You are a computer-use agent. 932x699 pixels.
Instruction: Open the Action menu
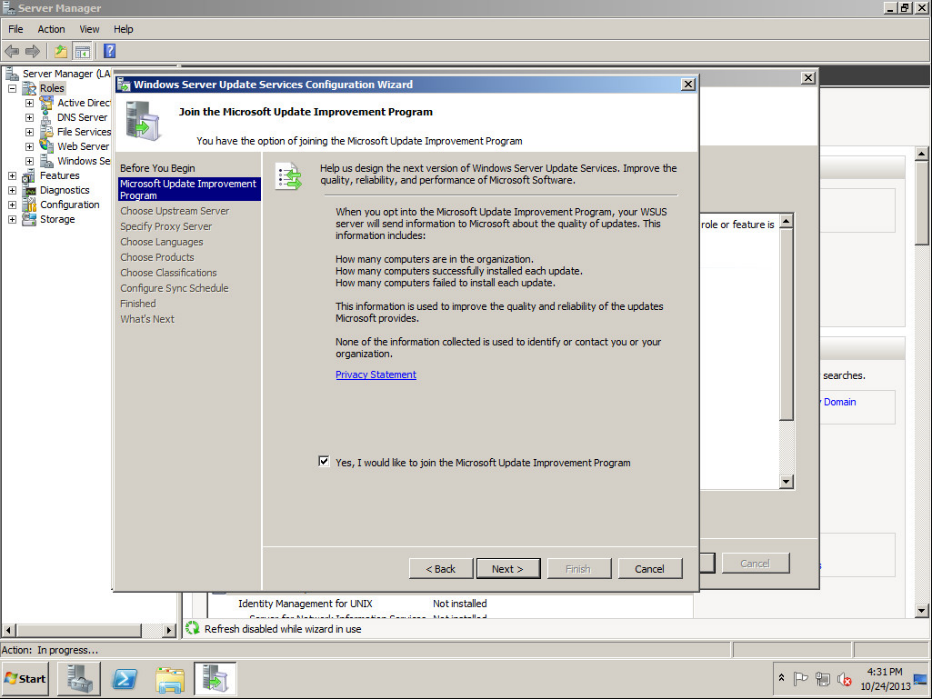51,29
